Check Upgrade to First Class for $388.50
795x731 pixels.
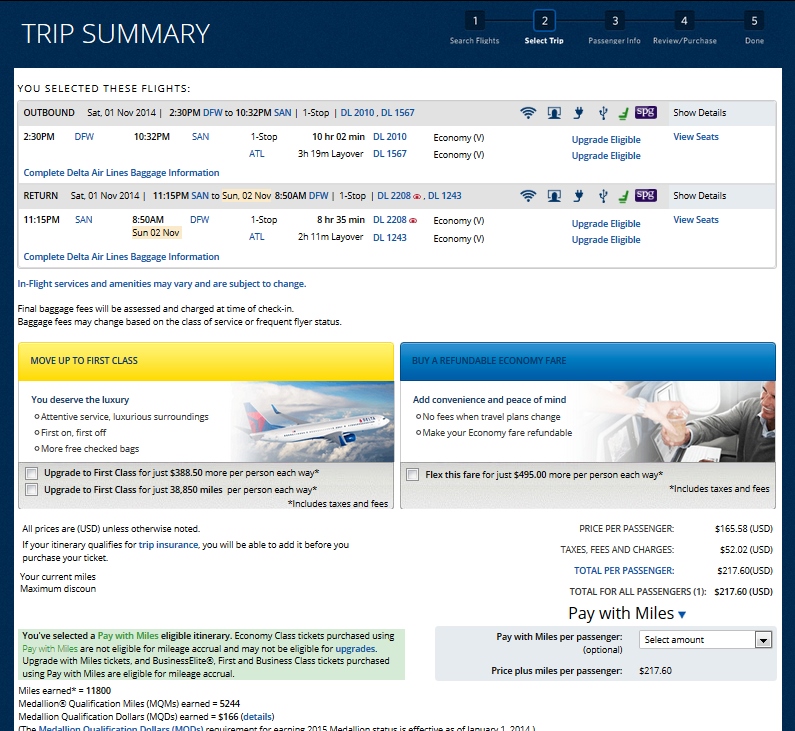point(32,473)
